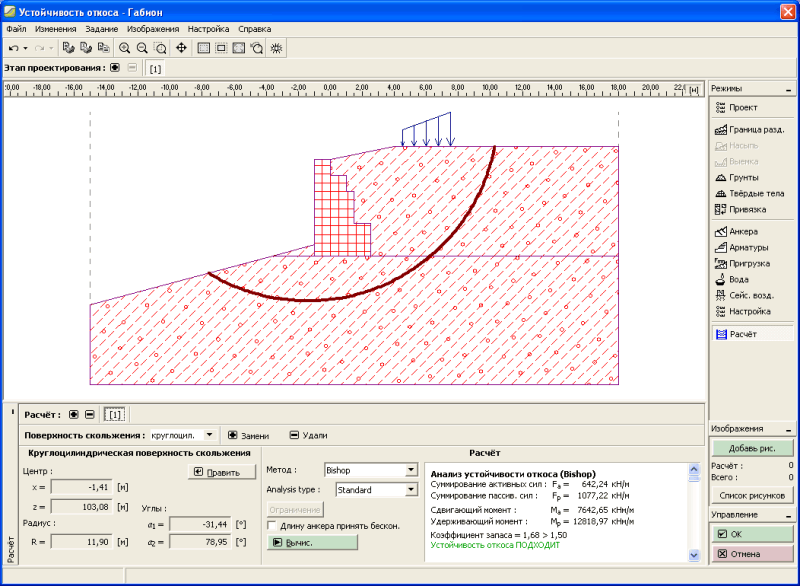Enable the Длину анкера принять бескон. checkbox
800x586 pixels.
click(272, 525)
